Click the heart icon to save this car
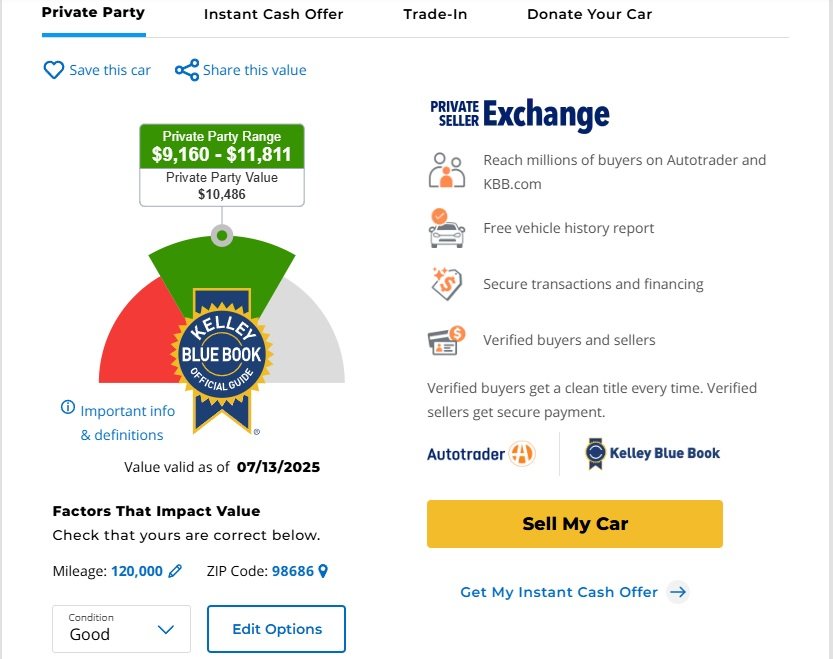The image size is (833, 659). click(x=54, y=70)
